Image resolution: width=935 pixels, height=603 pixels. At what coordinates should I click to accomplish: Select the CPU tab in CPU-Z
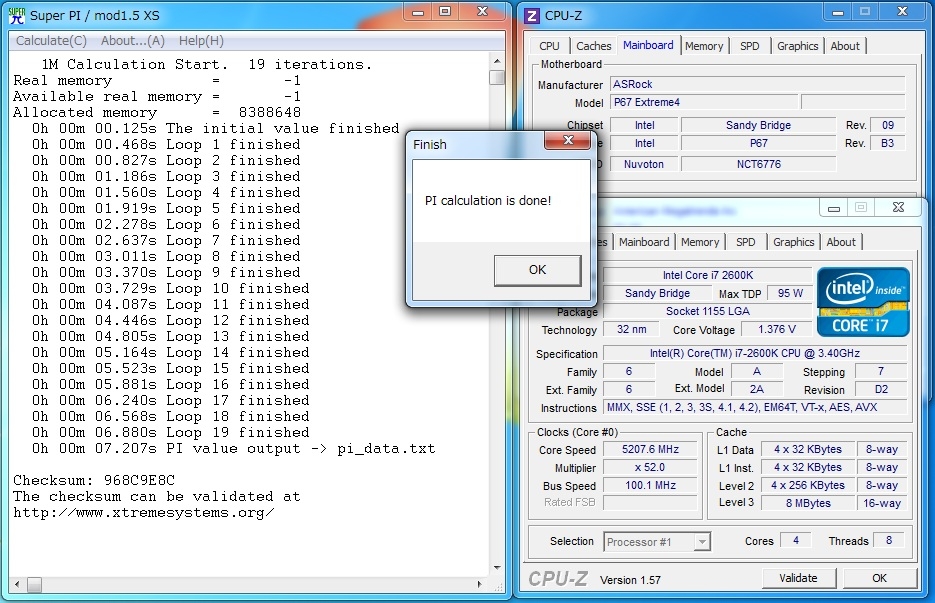[549, 46]
